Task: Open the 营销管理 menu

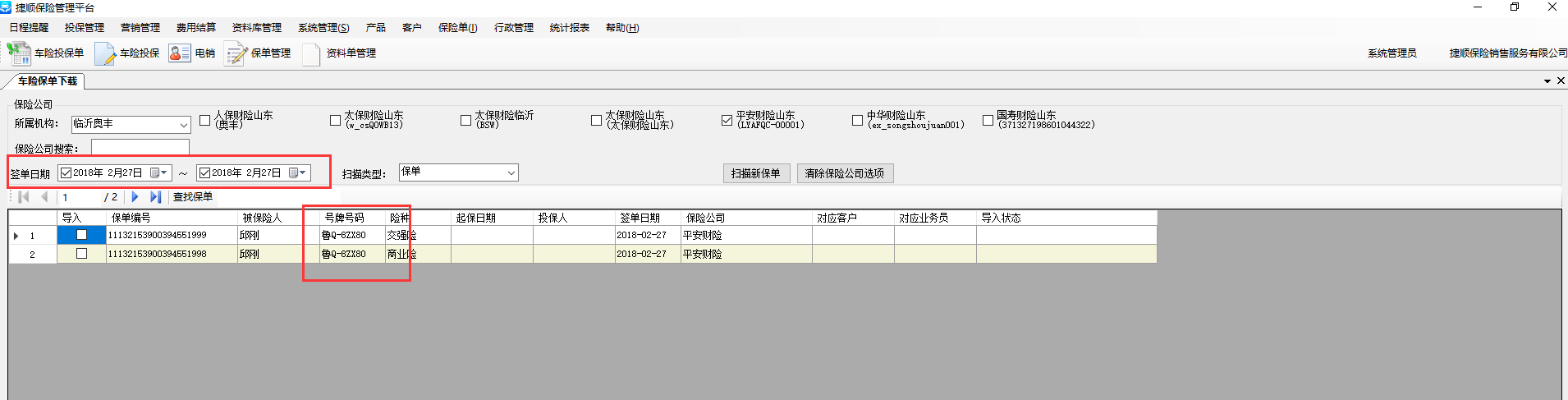Action: (140, 28)
